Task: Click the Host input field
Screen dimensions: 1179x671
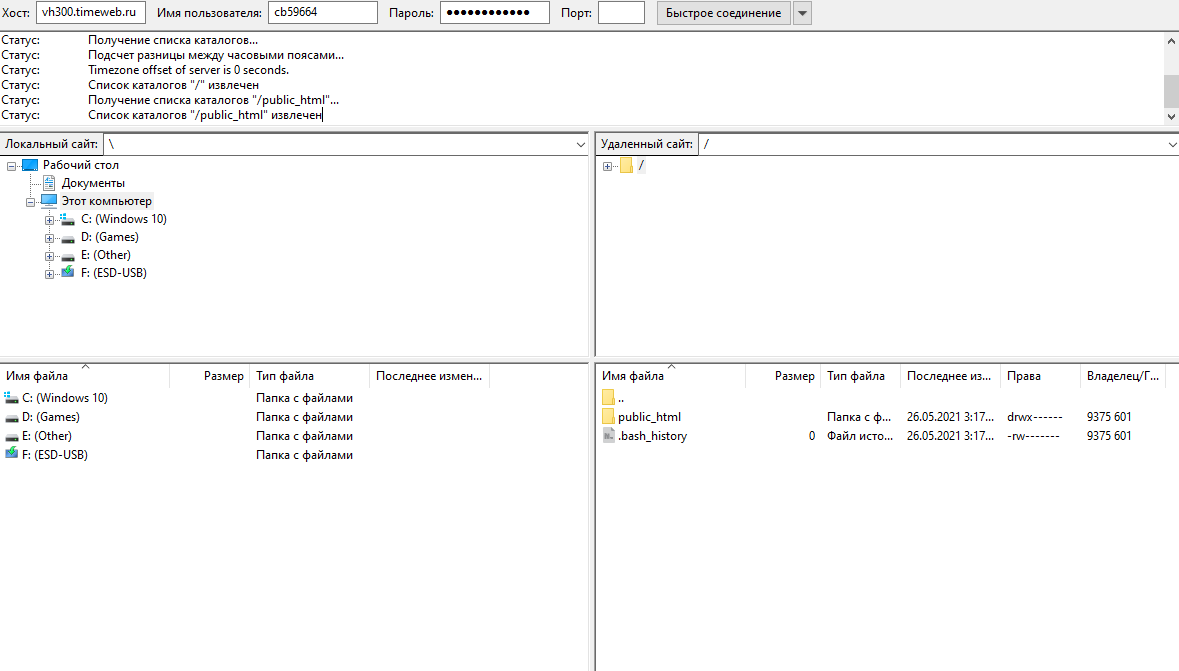Action: [x=90, y=13]
